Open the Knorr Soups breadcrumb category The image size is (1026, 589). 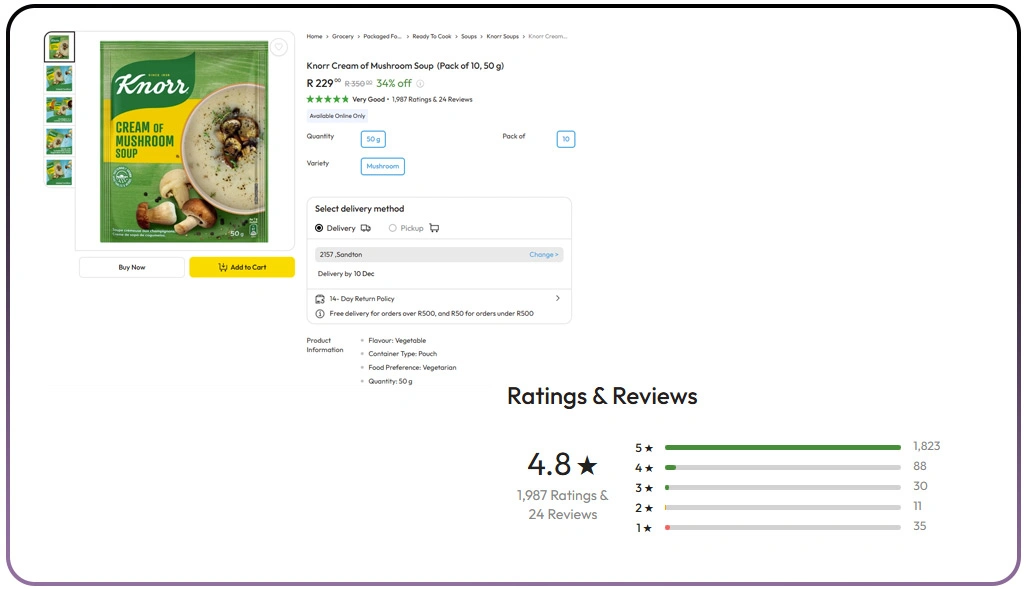click(x=502, y=36)
